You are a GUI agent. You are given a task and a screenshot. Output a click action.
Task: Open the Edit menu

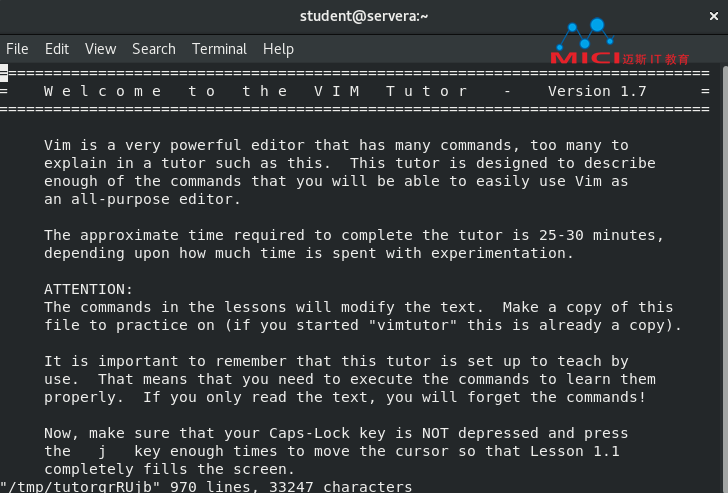(x=57, y=48)
